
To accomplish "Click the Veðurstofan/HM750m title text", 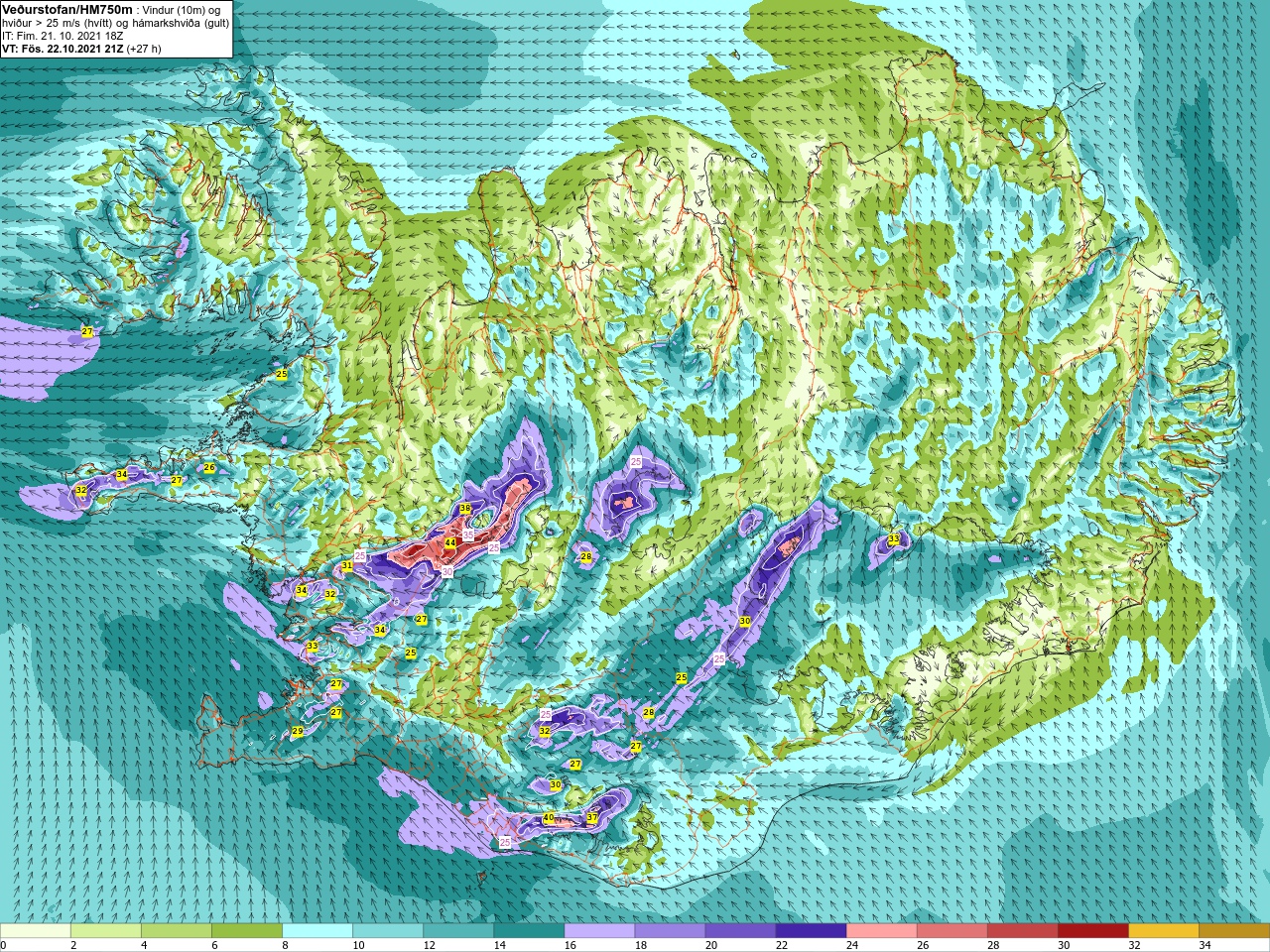I will click(x=66, y=8).
